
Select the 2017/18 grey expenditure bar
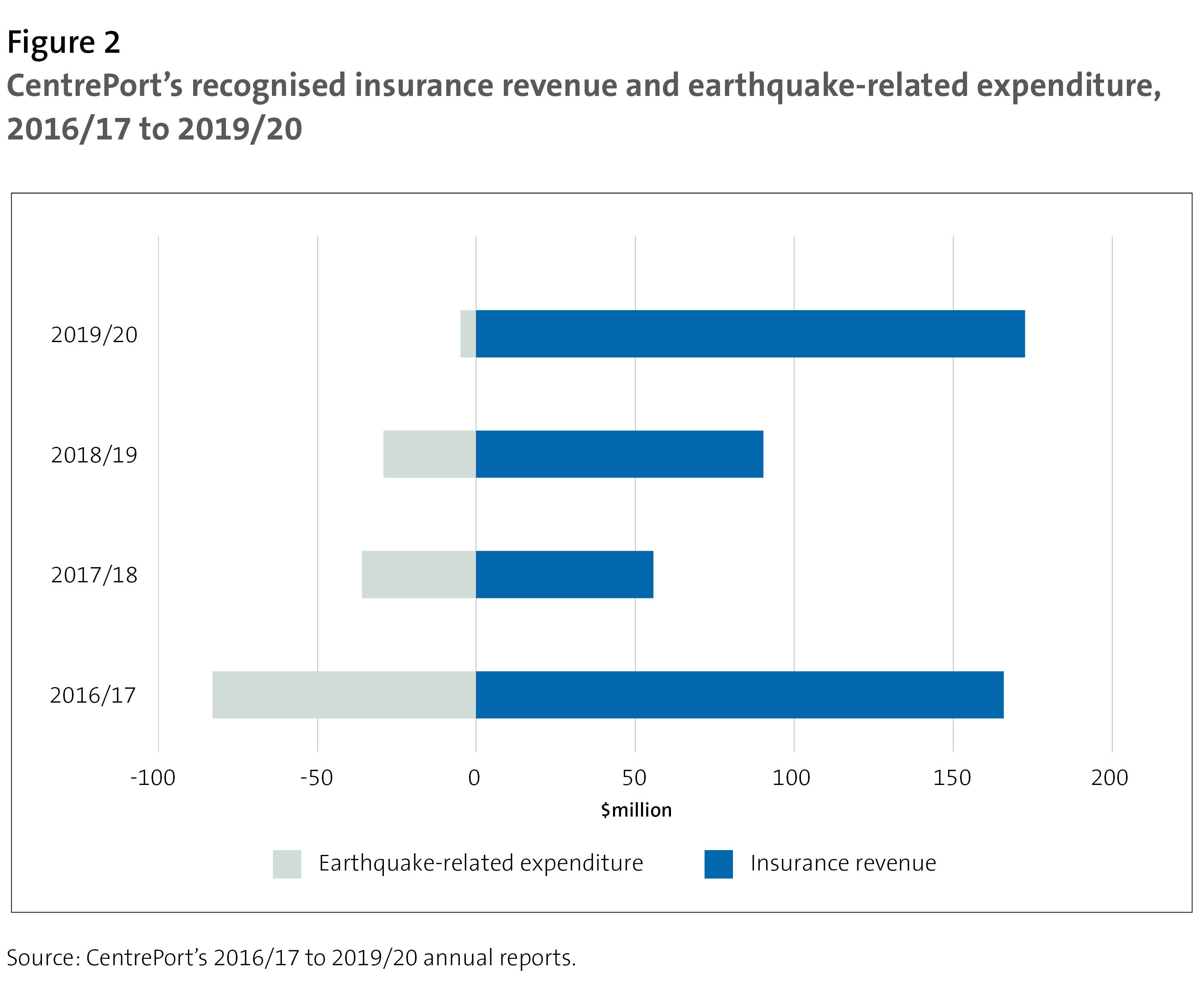tap(419, 574)
